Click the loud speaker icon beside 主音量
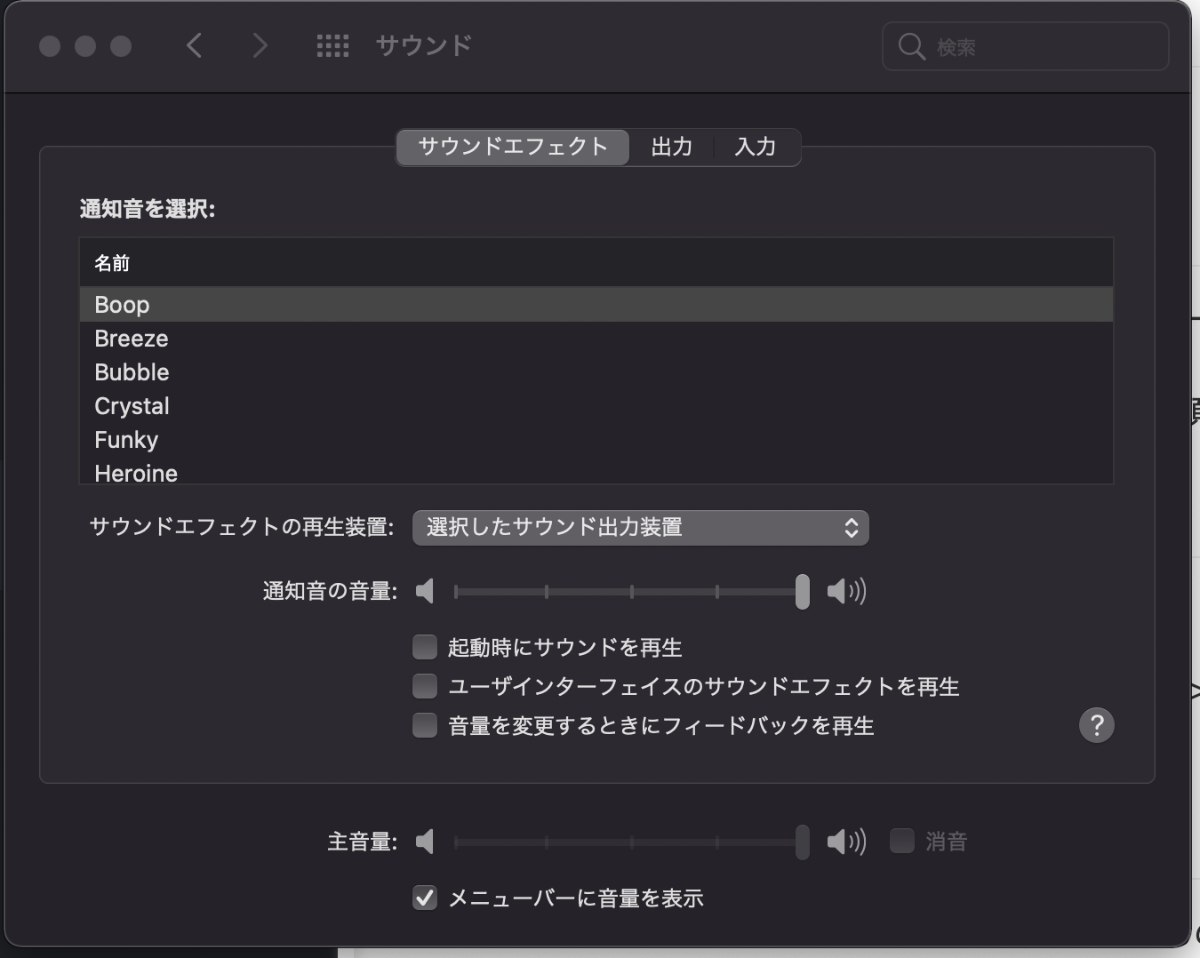Screen dimensions: 1200x958 [846, 842]
